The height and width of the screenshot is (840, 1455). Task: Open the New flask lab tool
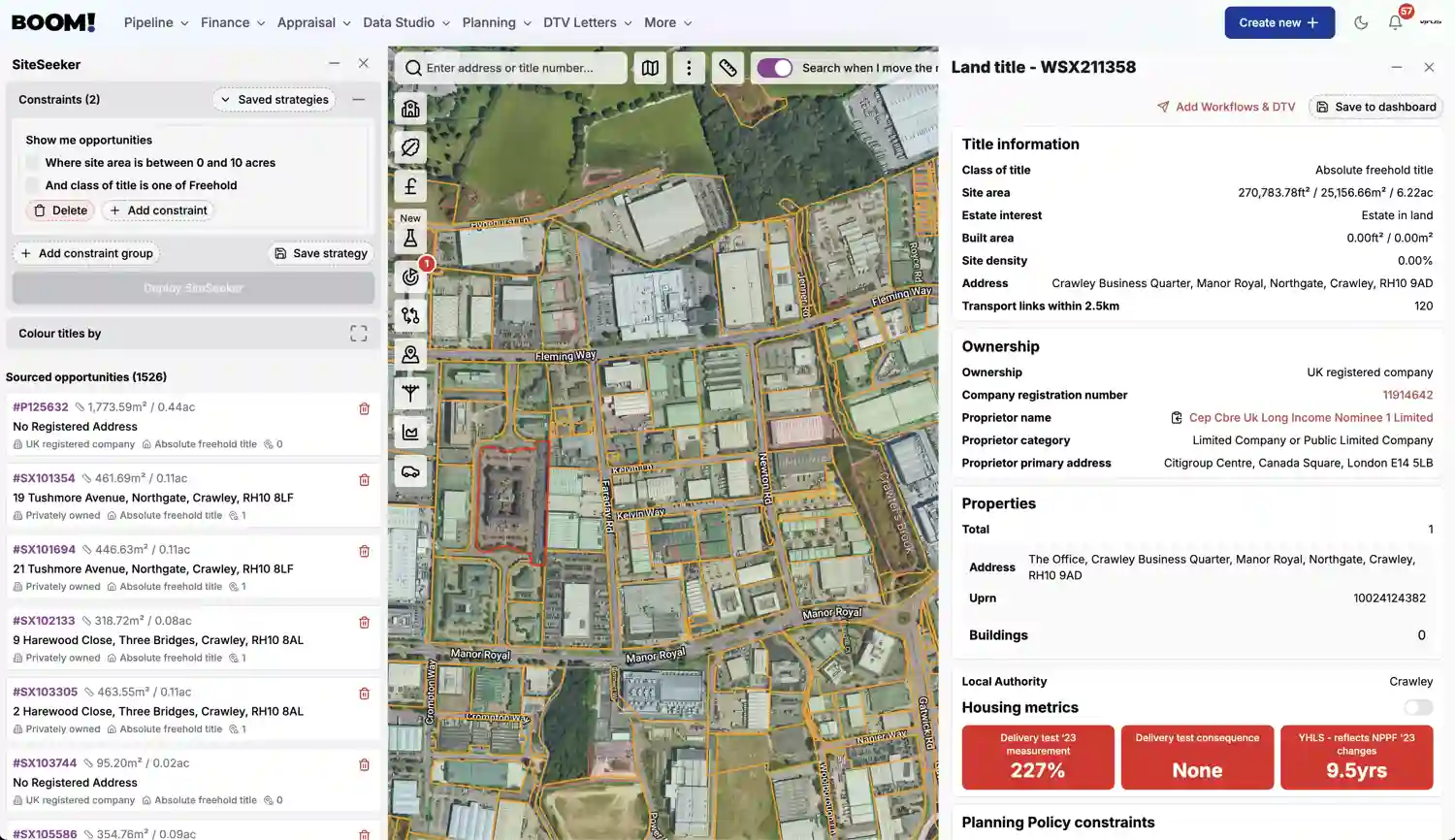tap(410, 232)
